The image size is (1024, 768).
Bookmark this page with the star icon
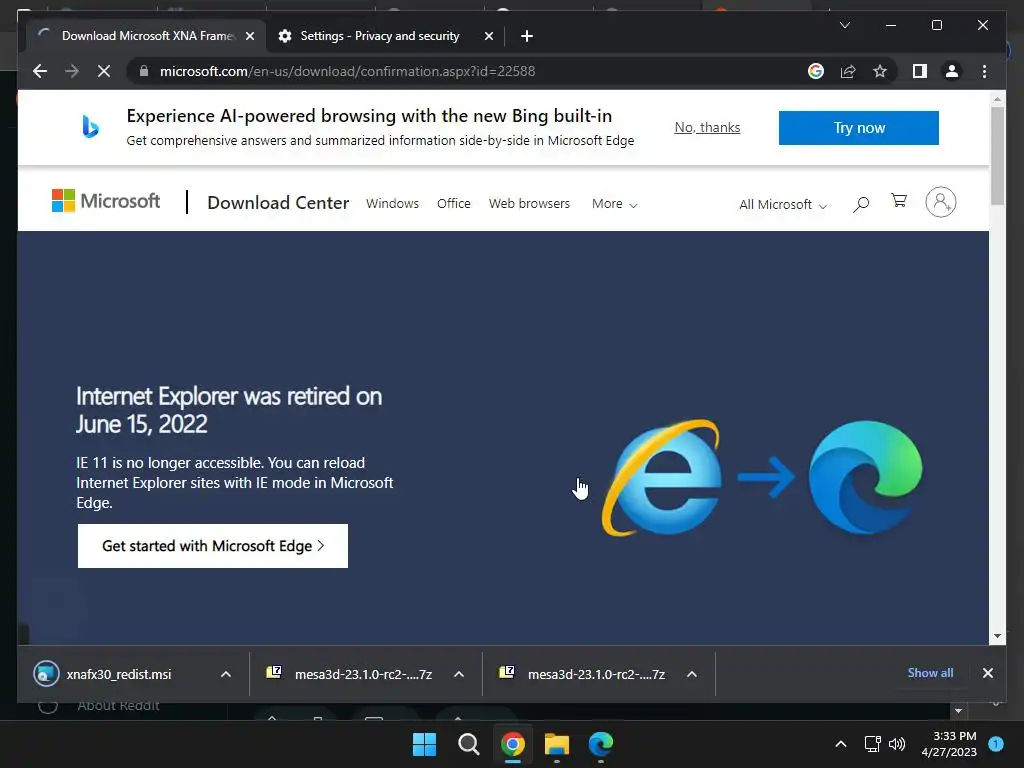tap(880, 71)
